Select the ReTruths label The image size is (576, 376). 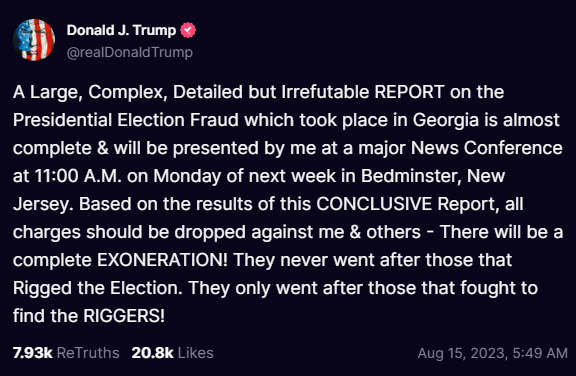coord(88,353)
